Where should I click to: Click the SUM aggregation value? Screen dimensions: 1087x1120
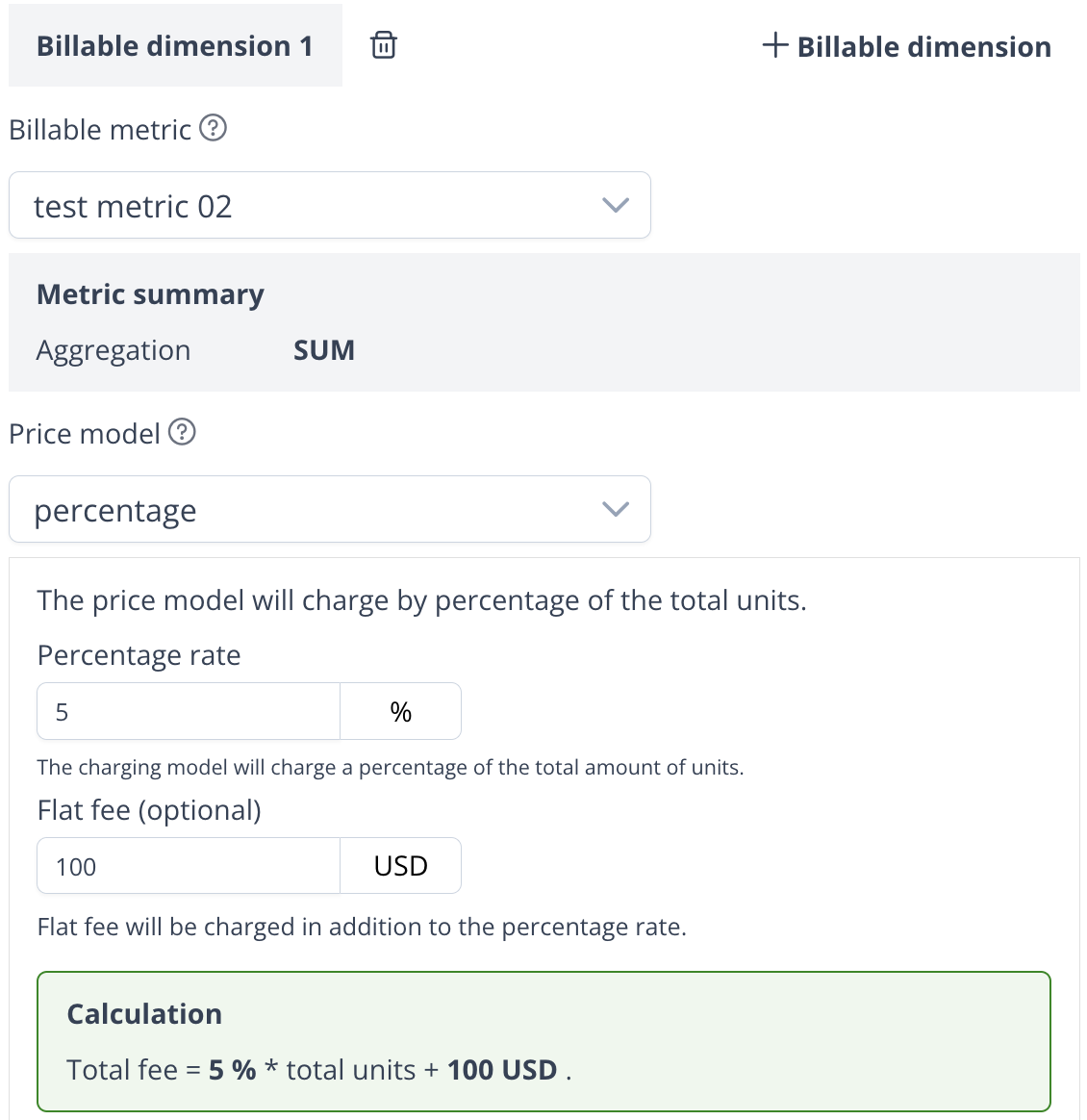click(x=324, y=350)
